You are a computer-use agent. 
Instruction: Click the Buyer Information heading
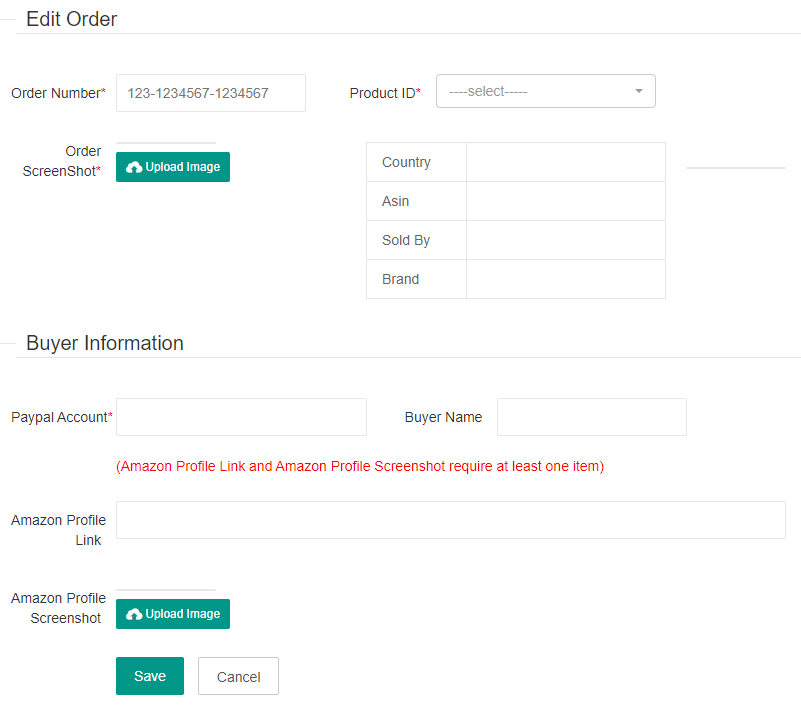pyautogui.click(x=105, y=343)
